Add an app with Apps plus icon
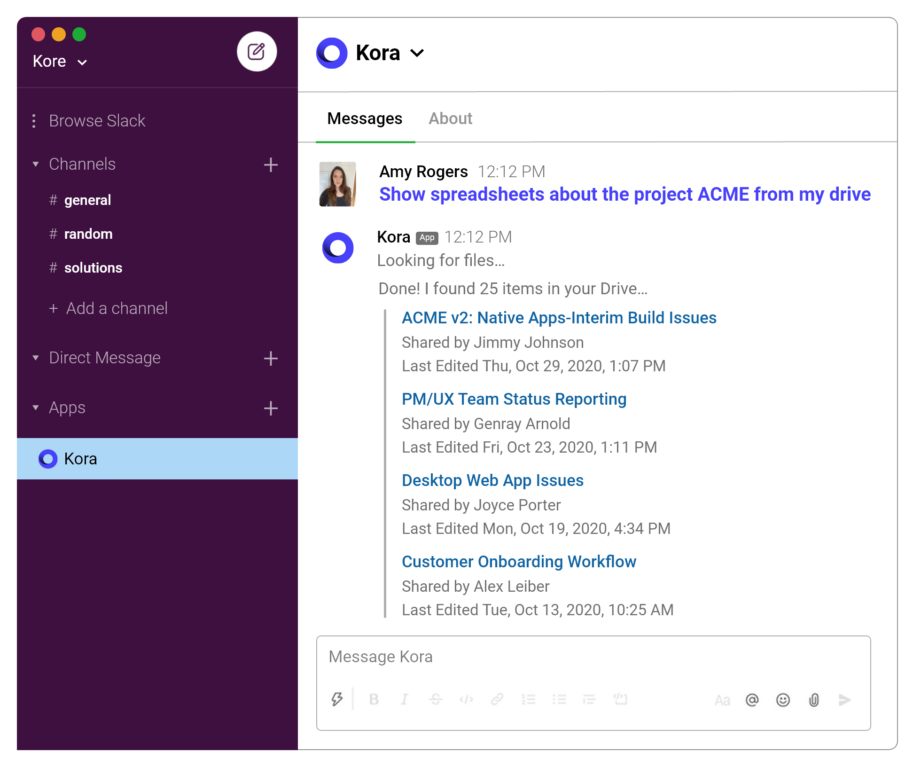 270,408
